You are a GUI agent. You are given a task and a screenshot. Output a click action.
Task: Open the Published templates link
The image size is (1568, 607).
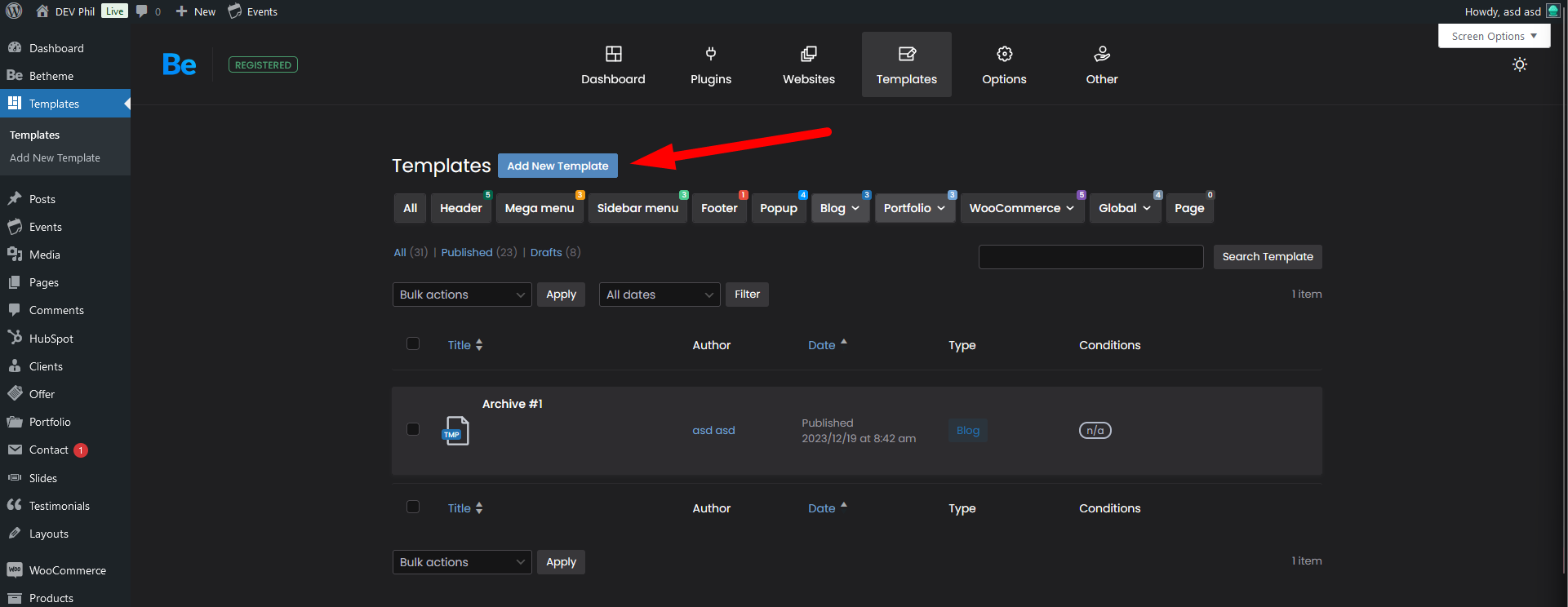click(x=467, y=252)
